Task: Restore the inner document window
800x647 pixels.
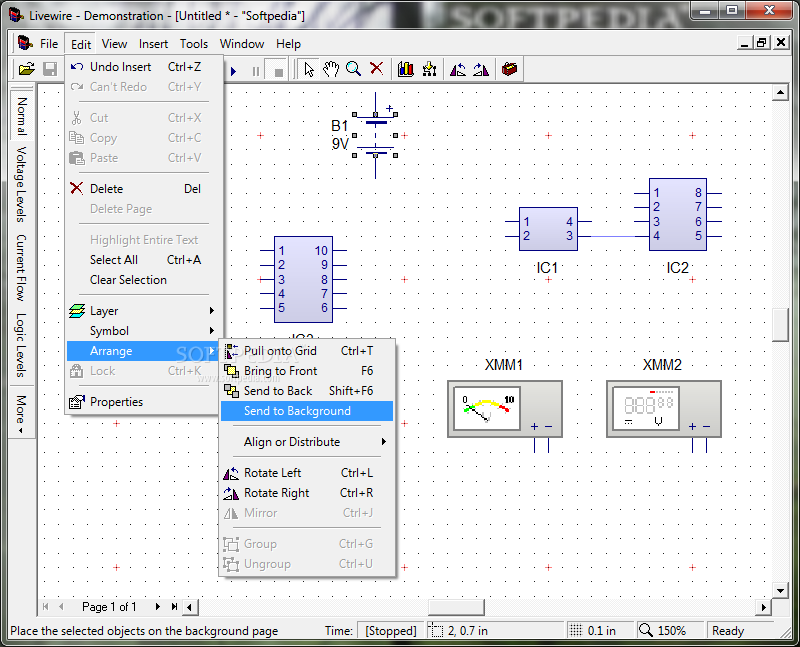Action: point(762,42)
